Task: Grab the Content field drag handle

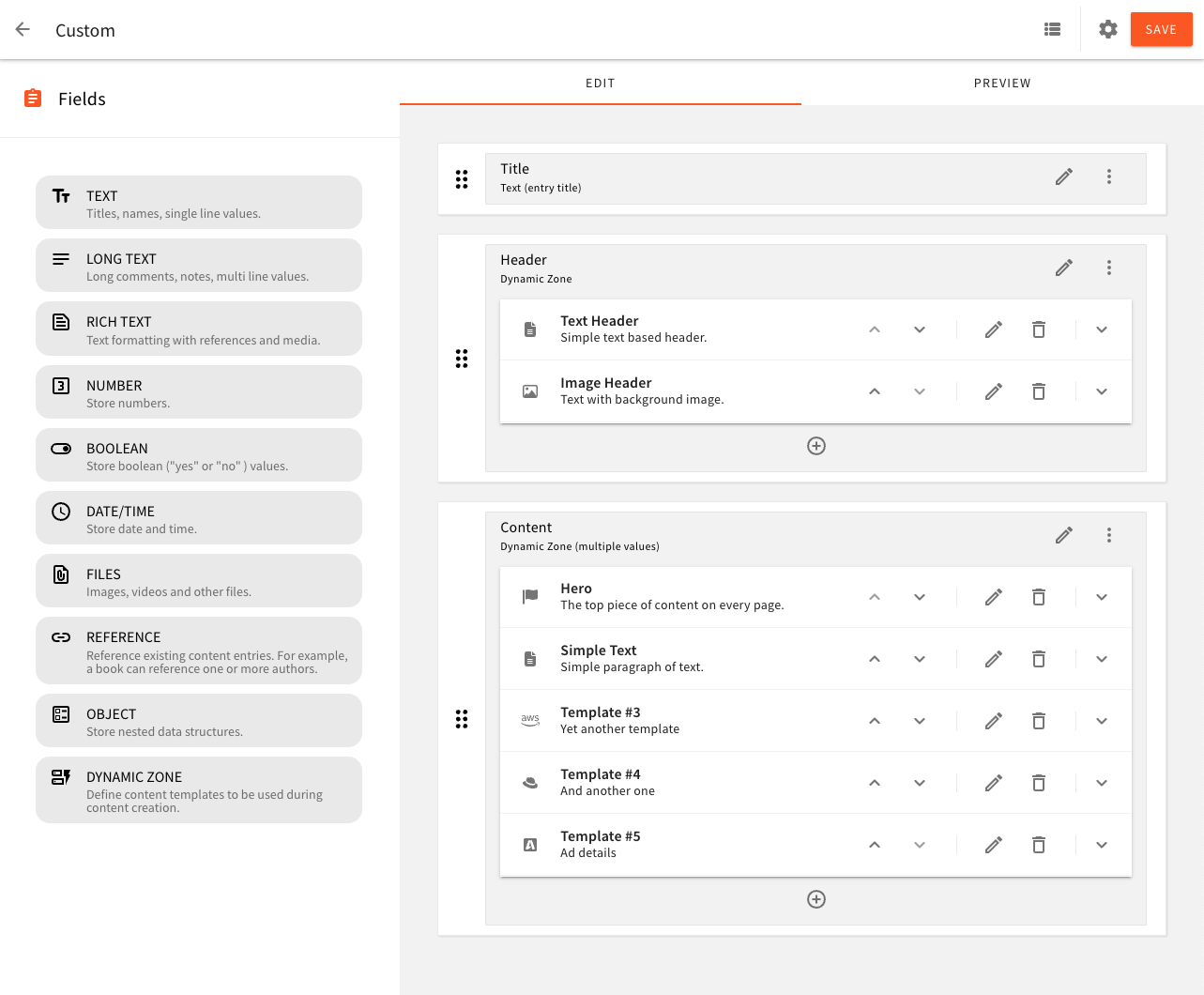Action: [462, 719]
